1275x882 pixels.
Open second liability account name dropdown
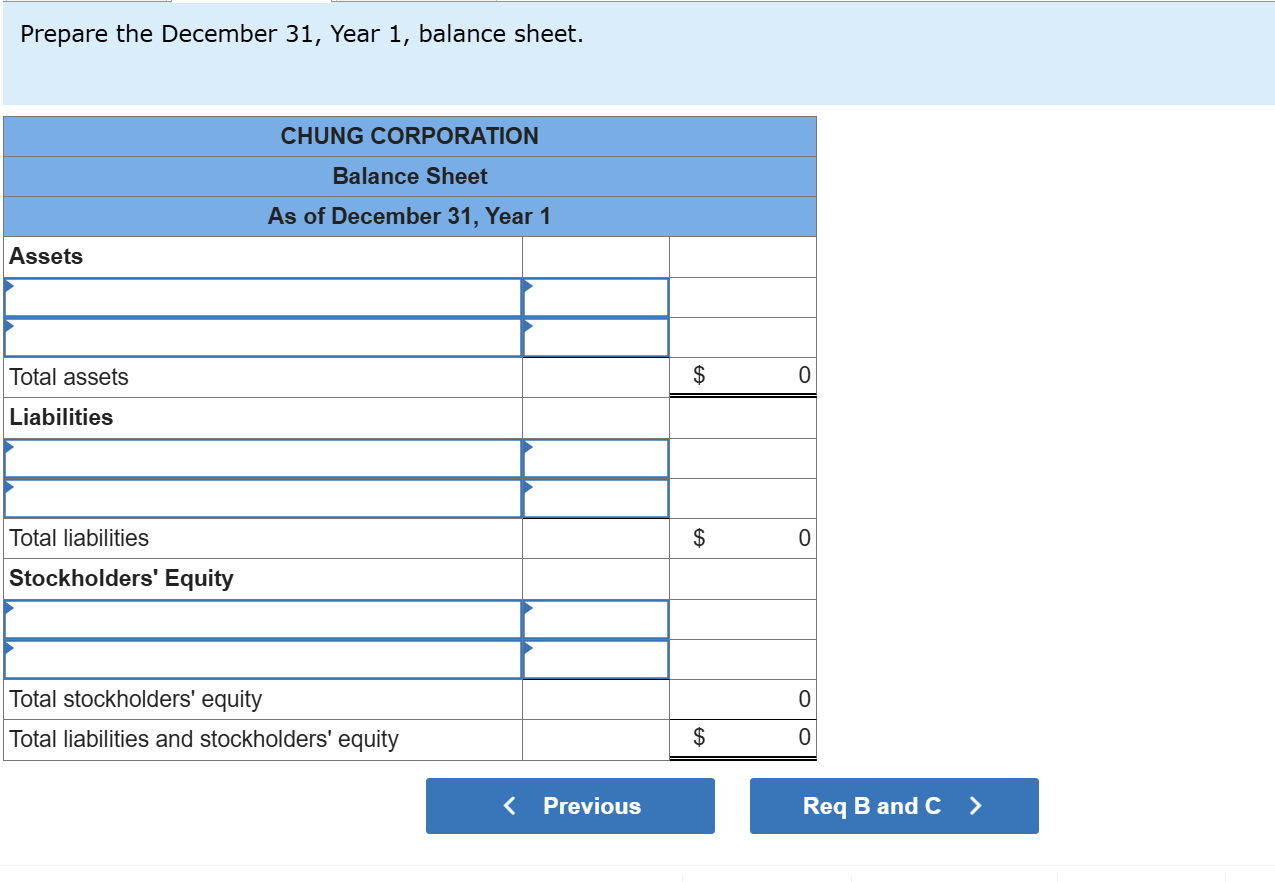263,499
